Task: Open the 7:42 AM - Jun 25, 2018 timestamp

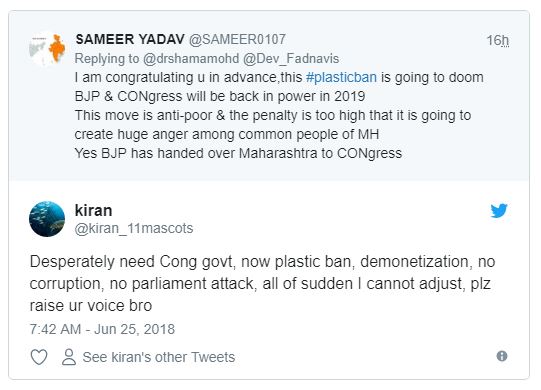Action: click(102, 329)
